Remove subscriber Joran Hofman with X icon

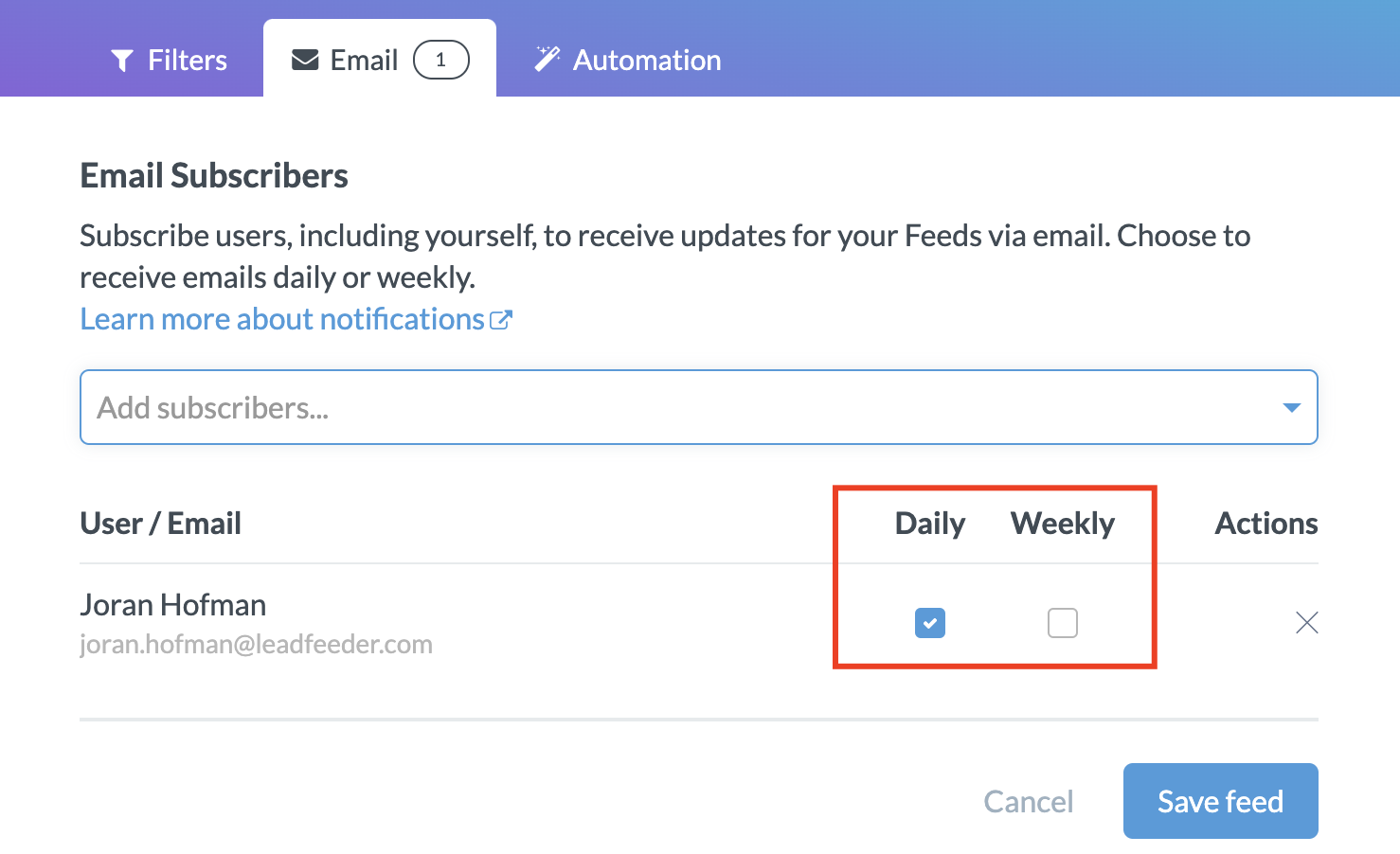(x=1306, y=622)
